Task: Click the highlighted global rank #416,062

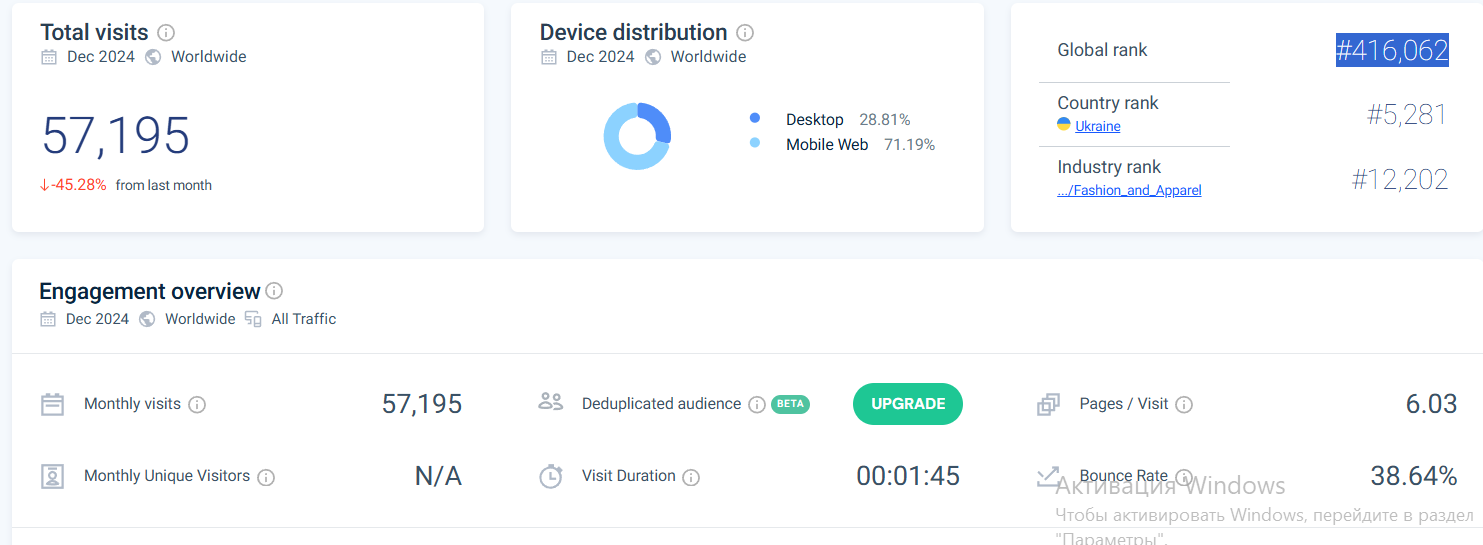Action: pos(1392,50)
